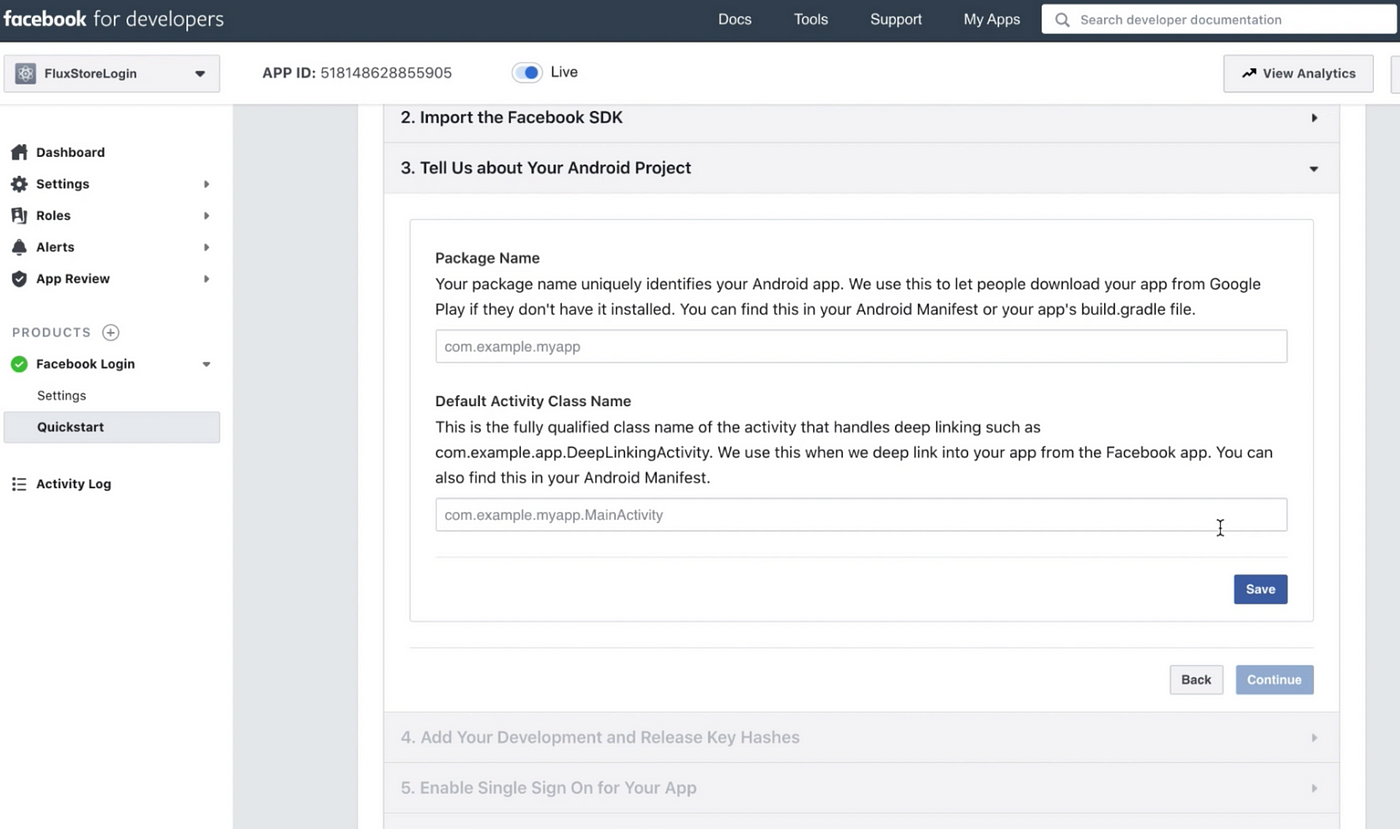
Task: Click the Roles icon in sidebar
Action: point(19,215)
